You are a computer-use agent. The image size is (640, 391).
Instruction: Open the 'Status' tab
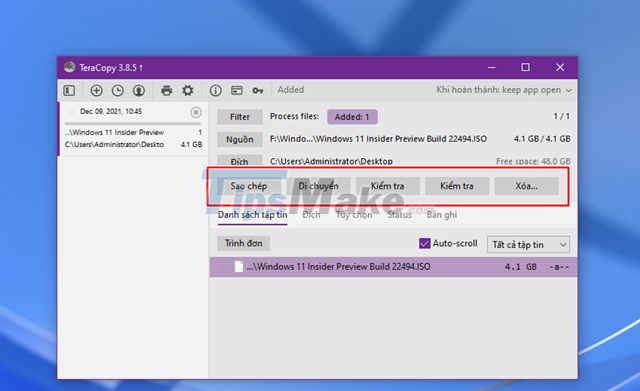click(399, 215)
